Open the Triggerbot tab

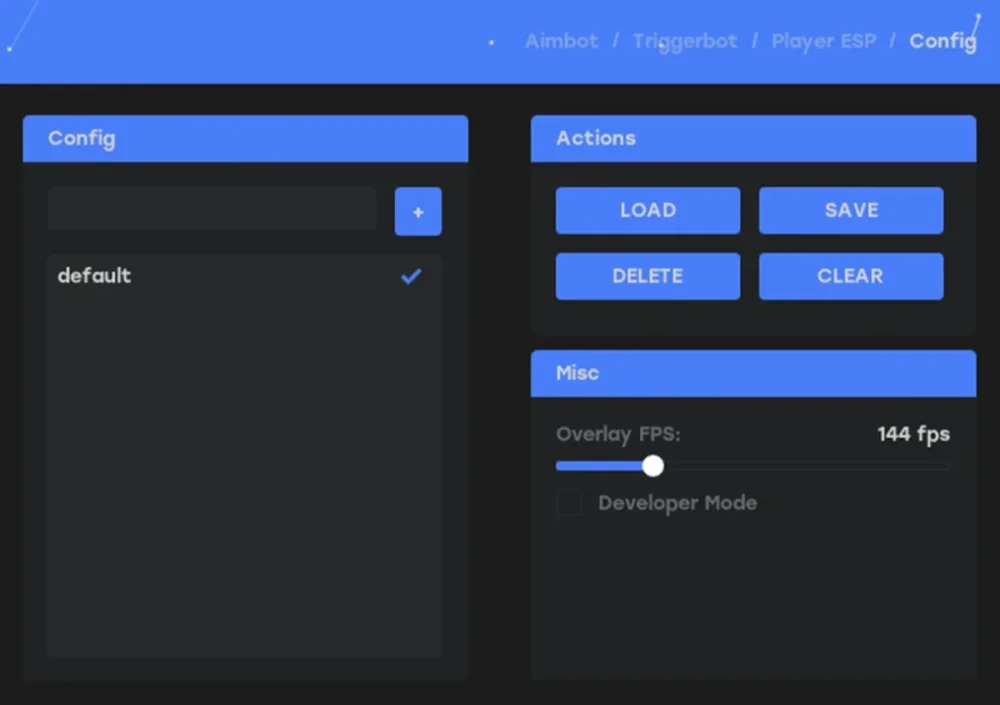(x=684, y=41)
